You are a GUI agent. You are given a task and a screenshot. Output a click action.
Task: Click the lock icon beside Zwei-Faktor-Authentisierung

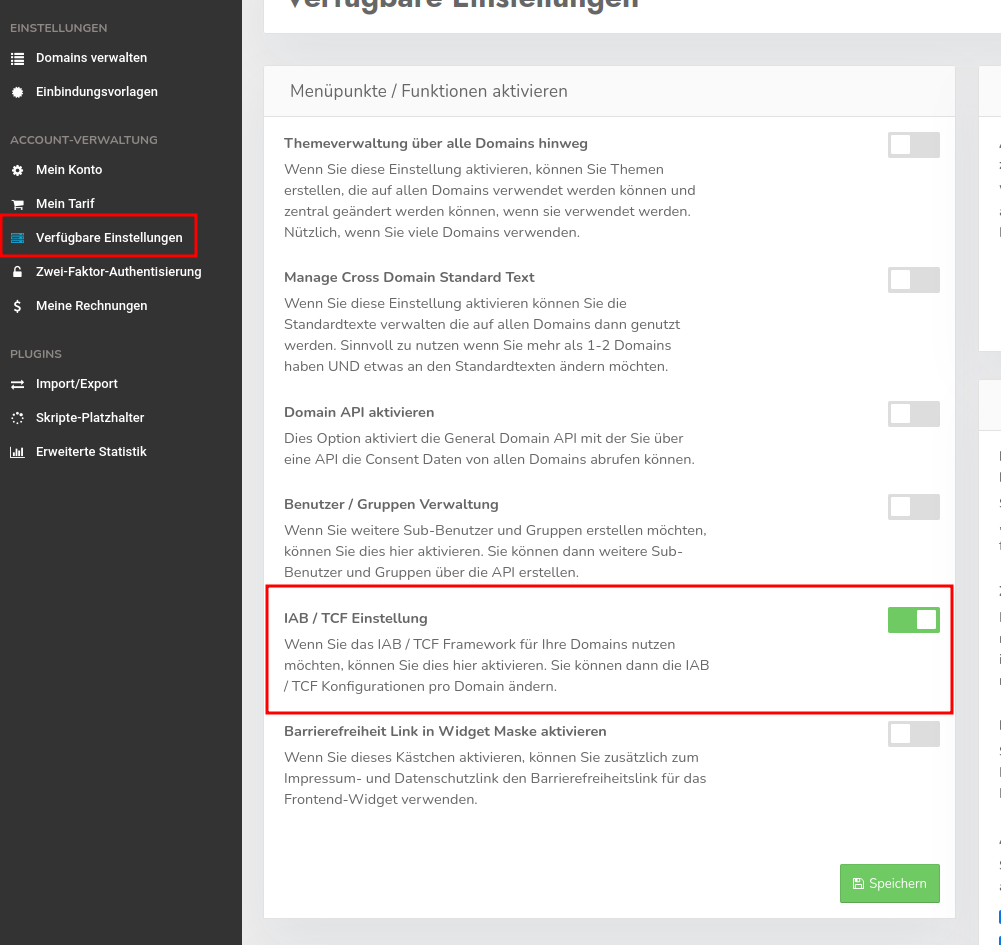(17, 272)
